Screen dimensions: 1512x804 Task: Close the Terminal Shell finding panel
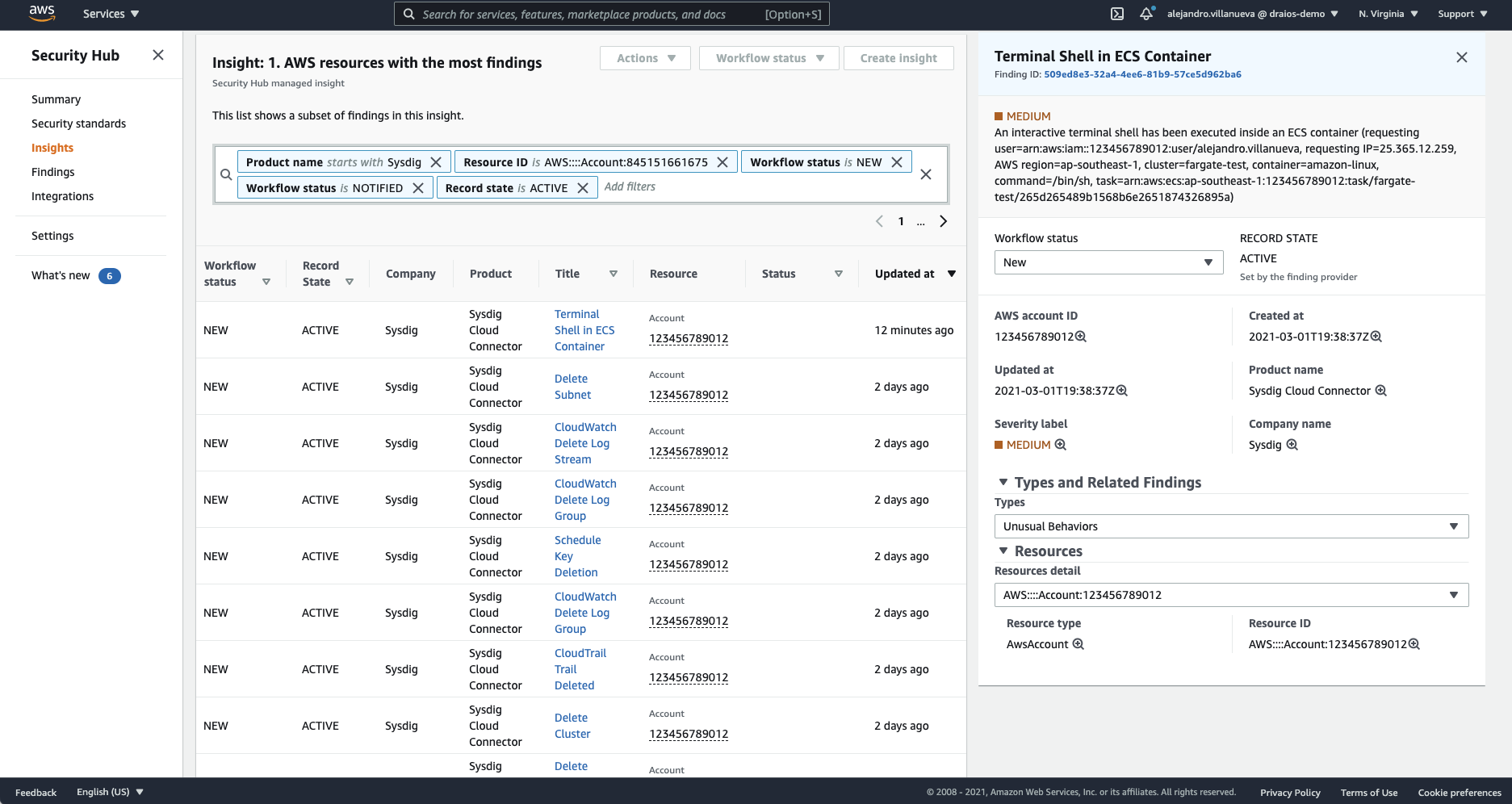tap(1461, 57)
